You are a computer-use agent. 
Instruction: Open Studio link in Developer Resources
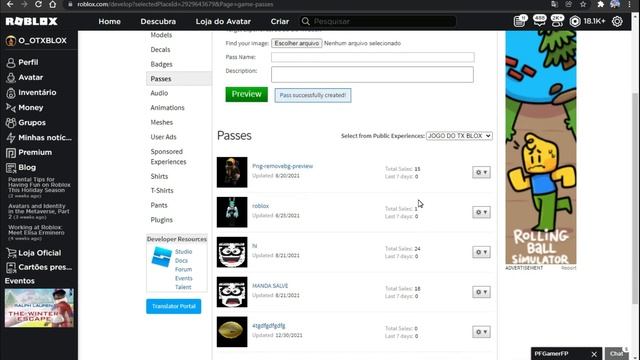click(183, 252)
